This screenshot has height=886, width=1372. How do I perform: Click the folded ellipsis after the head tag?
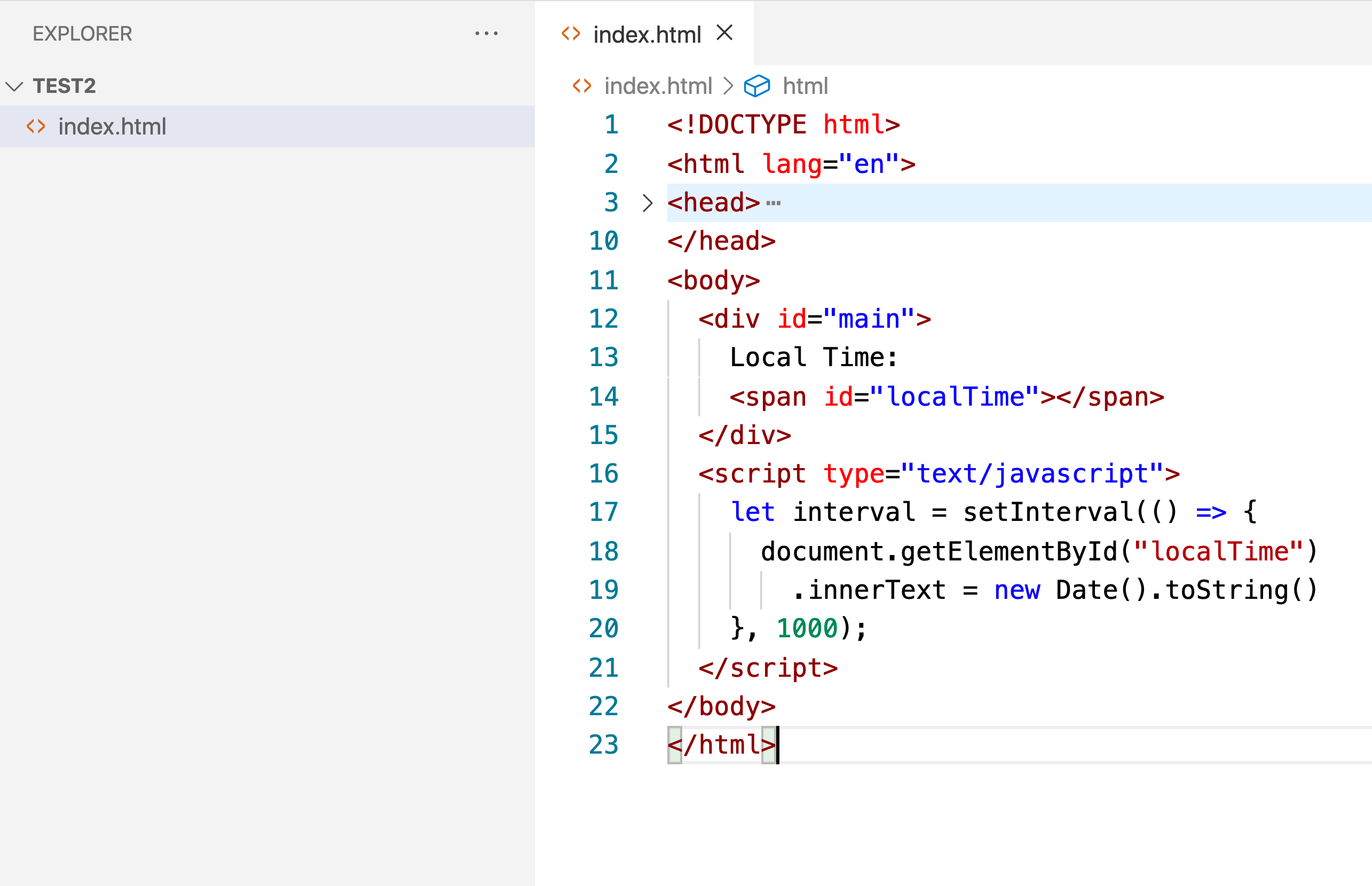[774, 203]
